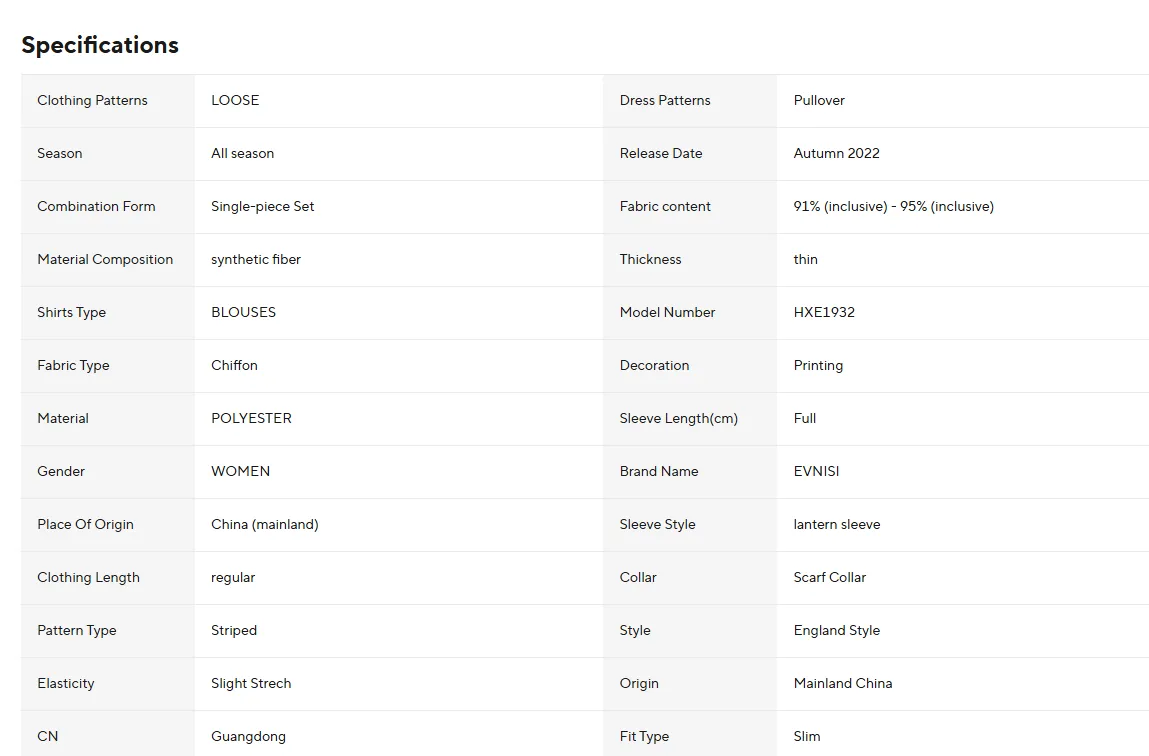Click the Pullover dress patterns value

[x=819, y=100]
